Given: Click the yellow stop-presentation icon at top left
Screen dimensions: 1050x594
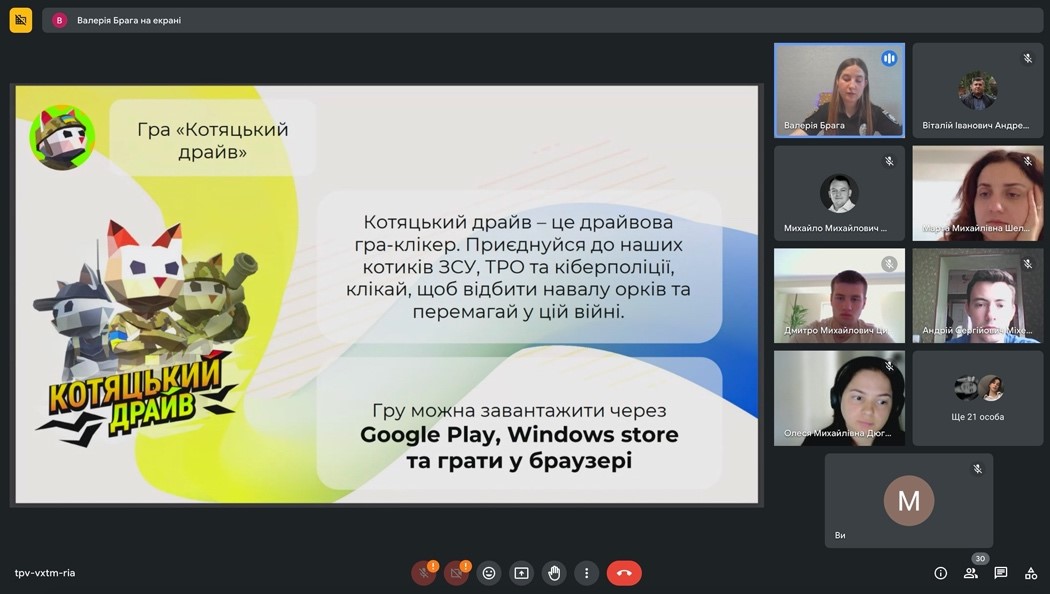Looking at the screenshot, I should [21, 20].
